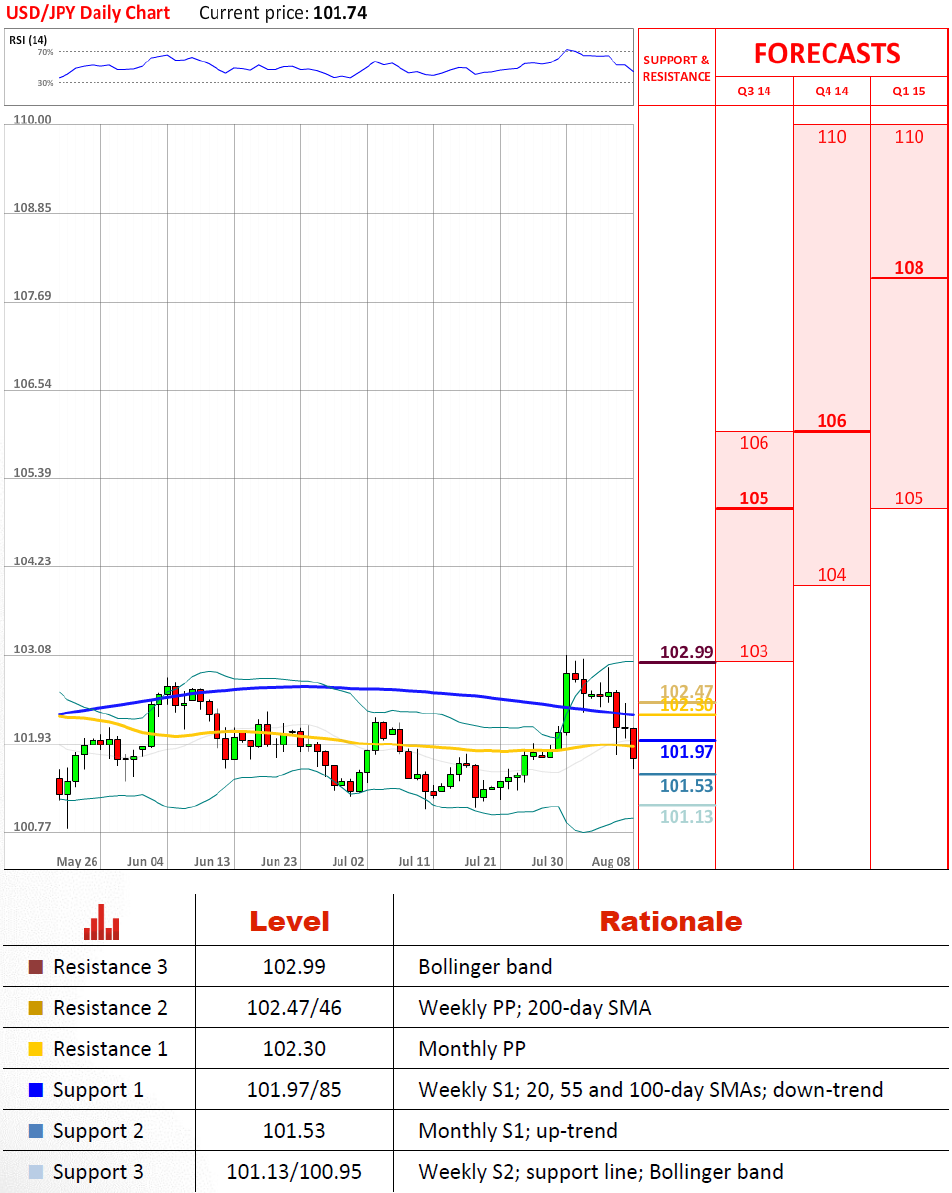Select the 'Q4 14' forecast column header
The height and width of the screenshot is (1193, 952).
pos(832,91)
